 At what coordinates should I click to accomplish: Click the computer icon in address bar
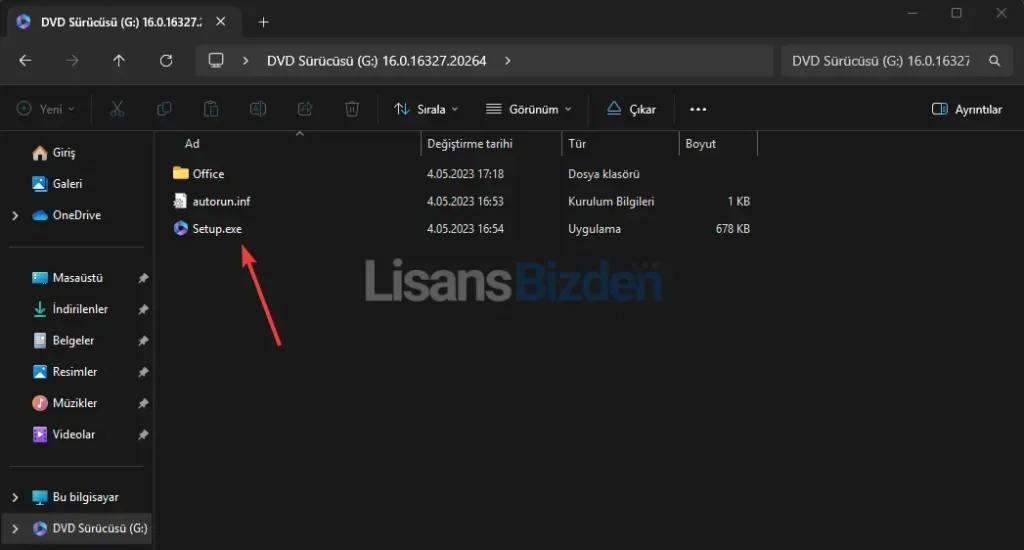(x=216, y=61)
